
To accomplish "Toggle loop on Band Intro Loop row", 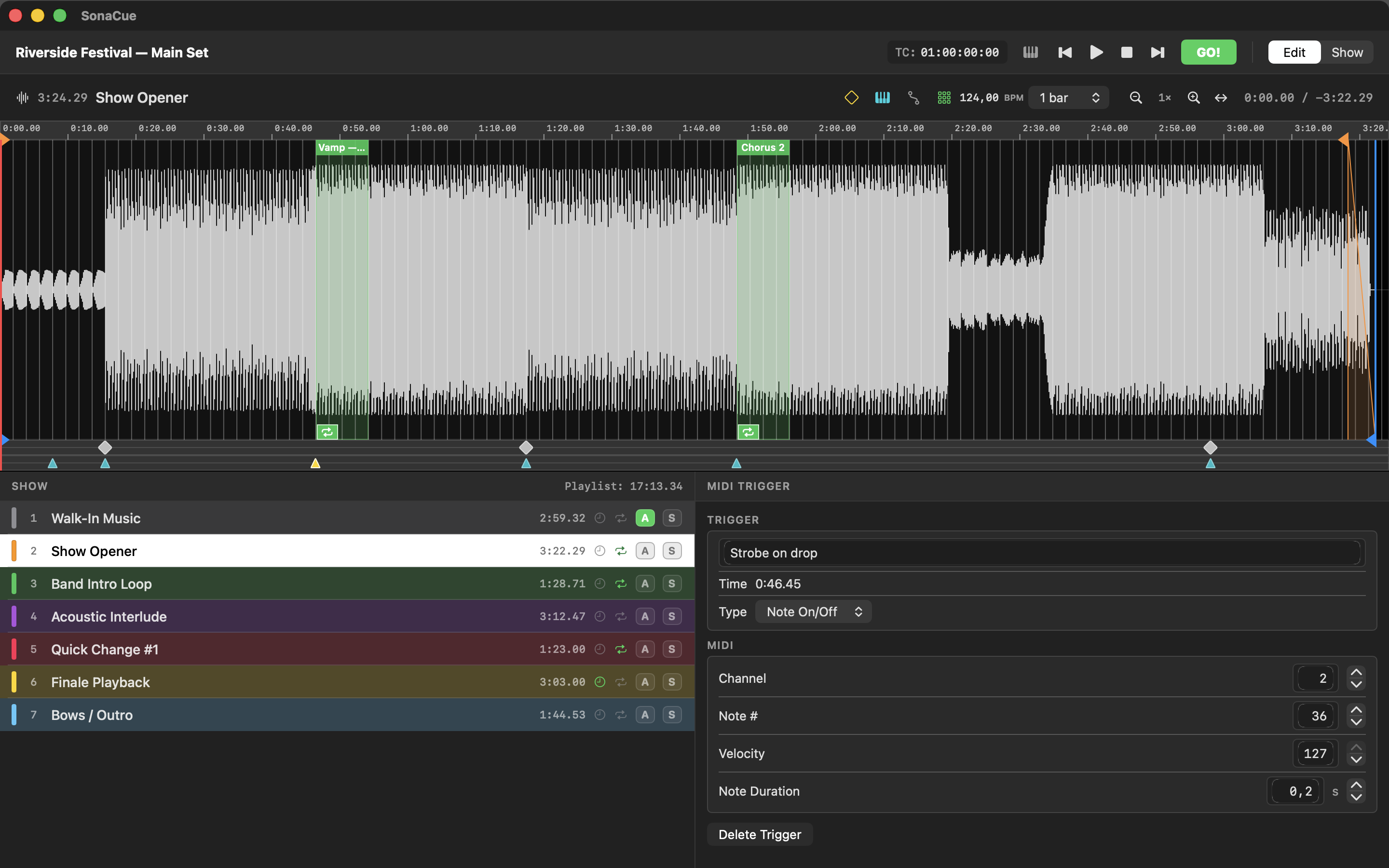I will point(621,584).
